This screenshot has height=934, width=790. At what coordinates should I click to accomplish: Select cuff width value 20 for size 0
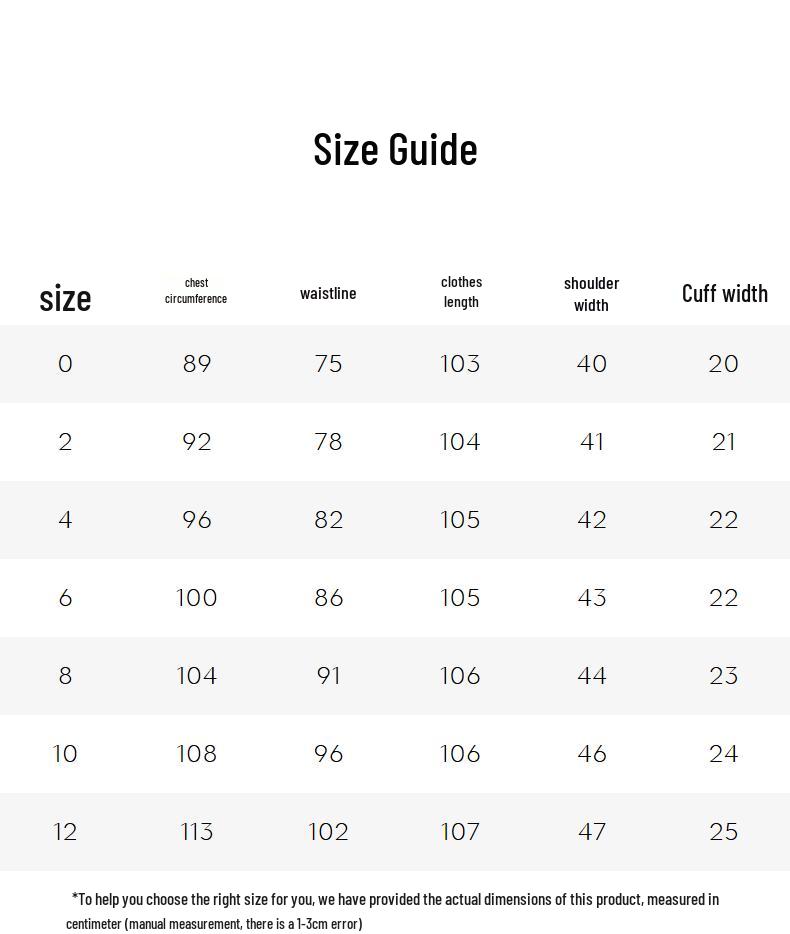pos(723,364)
